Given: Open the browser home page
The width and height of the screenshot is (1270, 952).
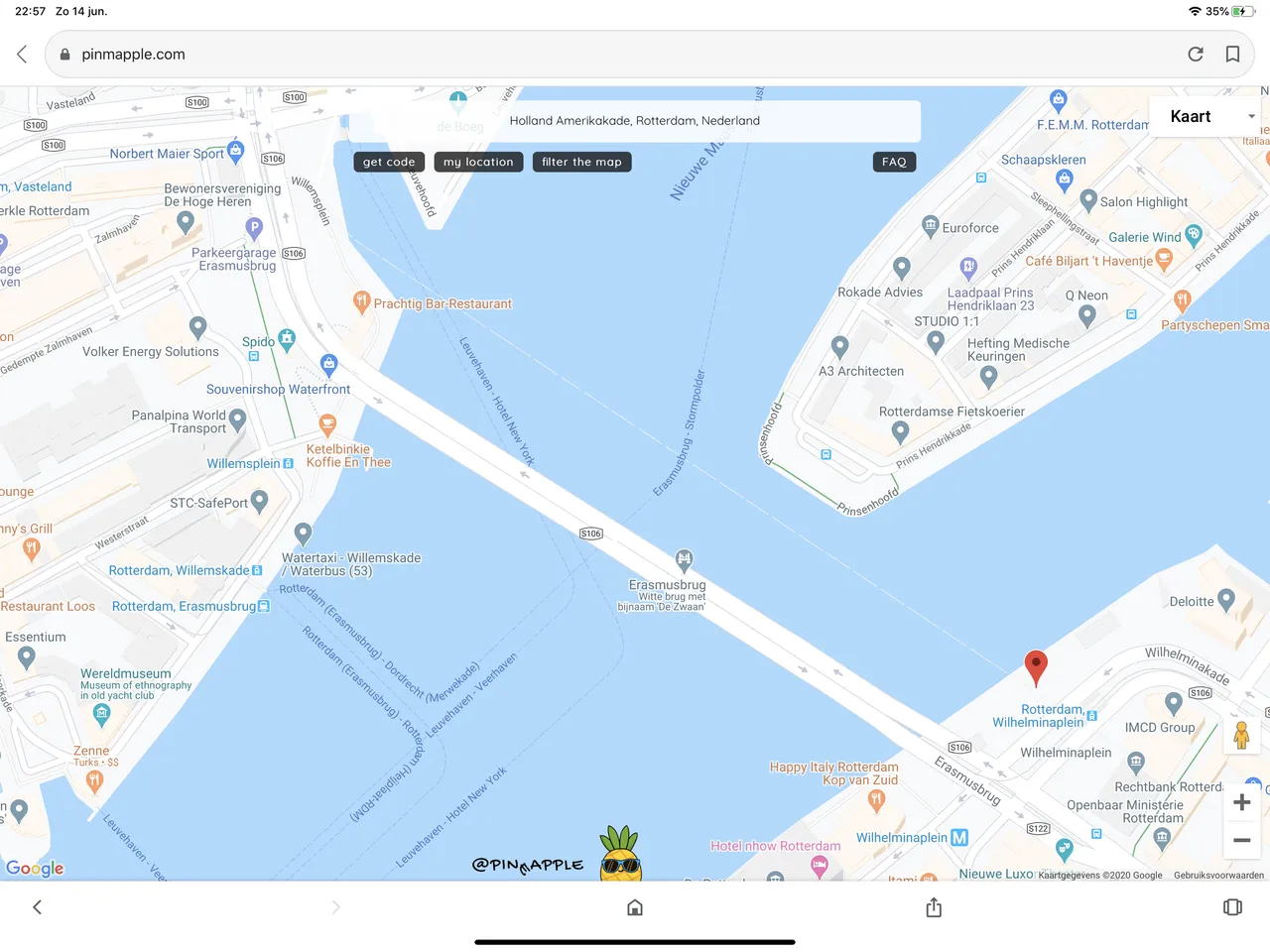Looking at the screenshot, I should point(635,907).
